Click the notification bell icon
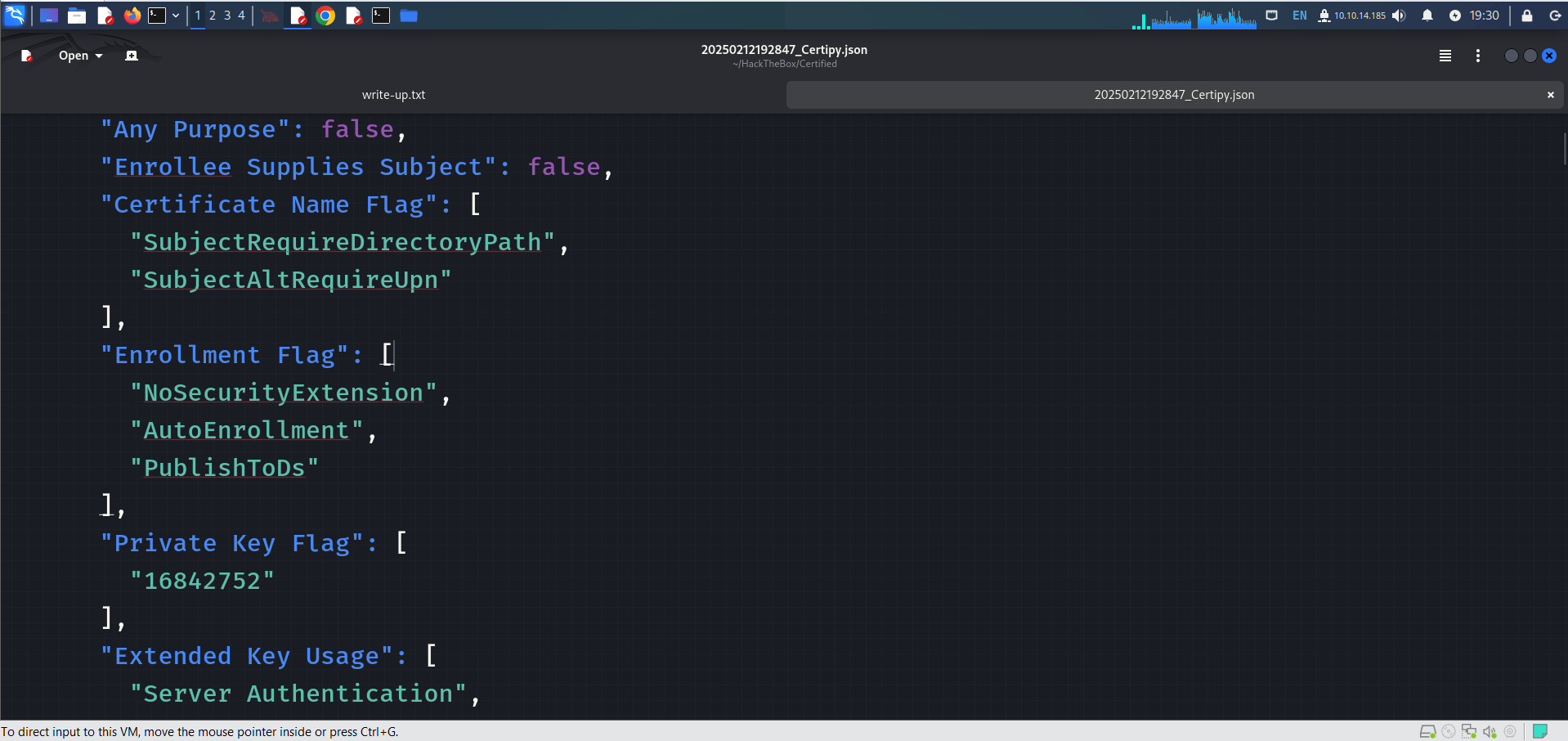Image resolution: width=1568 pixels, height=741 pixels. 1427,16
